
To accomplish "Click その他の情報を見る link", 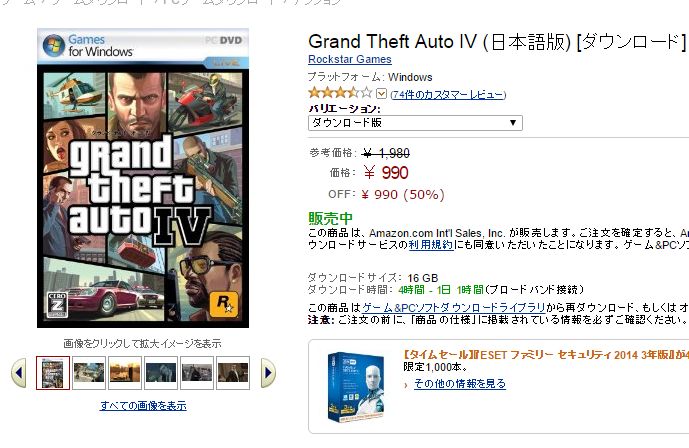I will 460,384.
